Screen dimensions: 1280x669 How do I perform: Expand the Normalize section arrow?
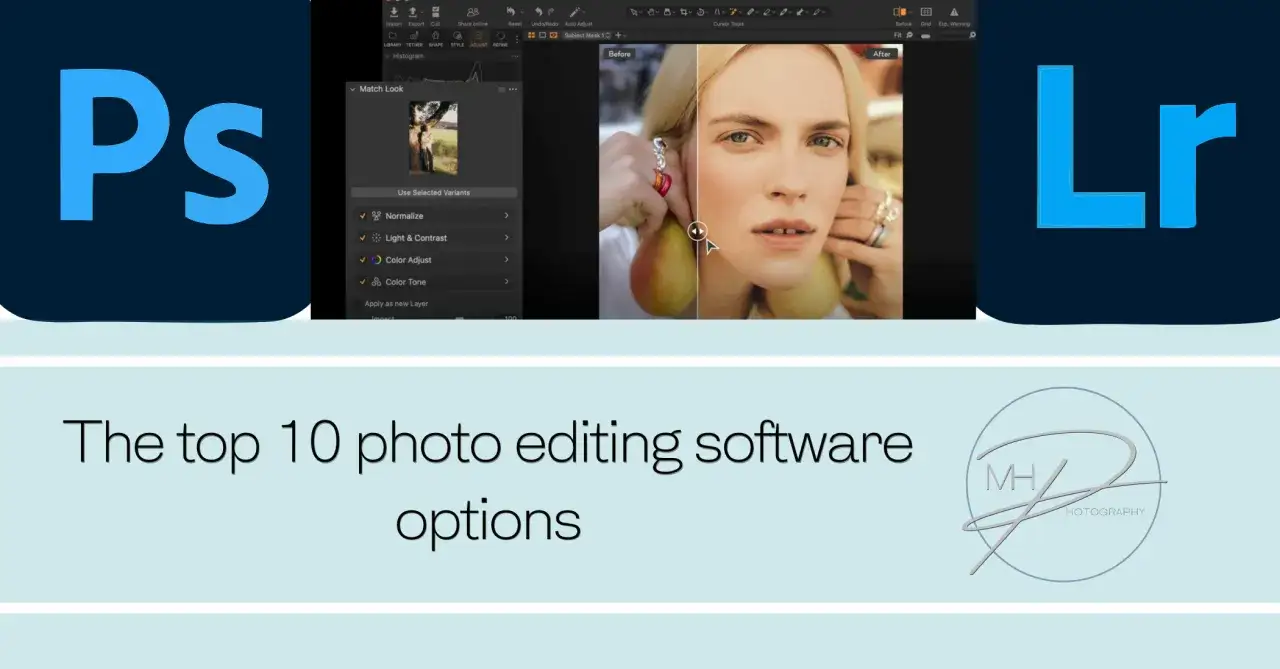pos(506,216)
